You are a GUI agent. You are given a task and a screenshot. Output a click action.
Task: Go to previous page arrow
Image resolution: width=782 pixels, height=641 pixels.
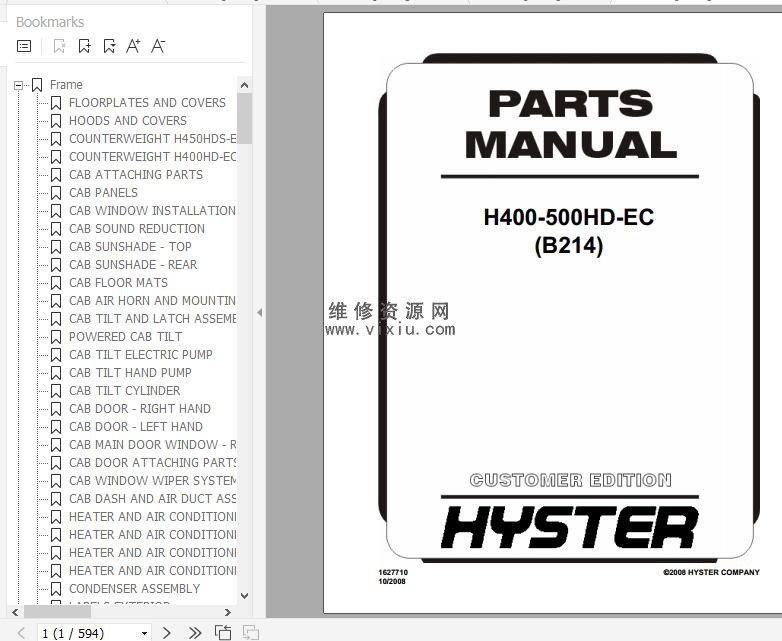click(21, 633)
